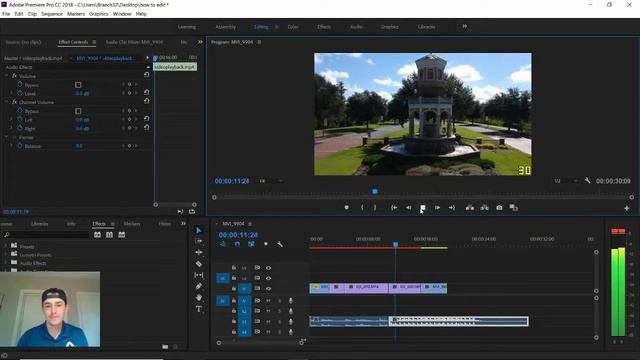This screenshot has width=640, height=360.
Task: Select the Pen tool
Action: pyautogui.click(x=199, y=287)
